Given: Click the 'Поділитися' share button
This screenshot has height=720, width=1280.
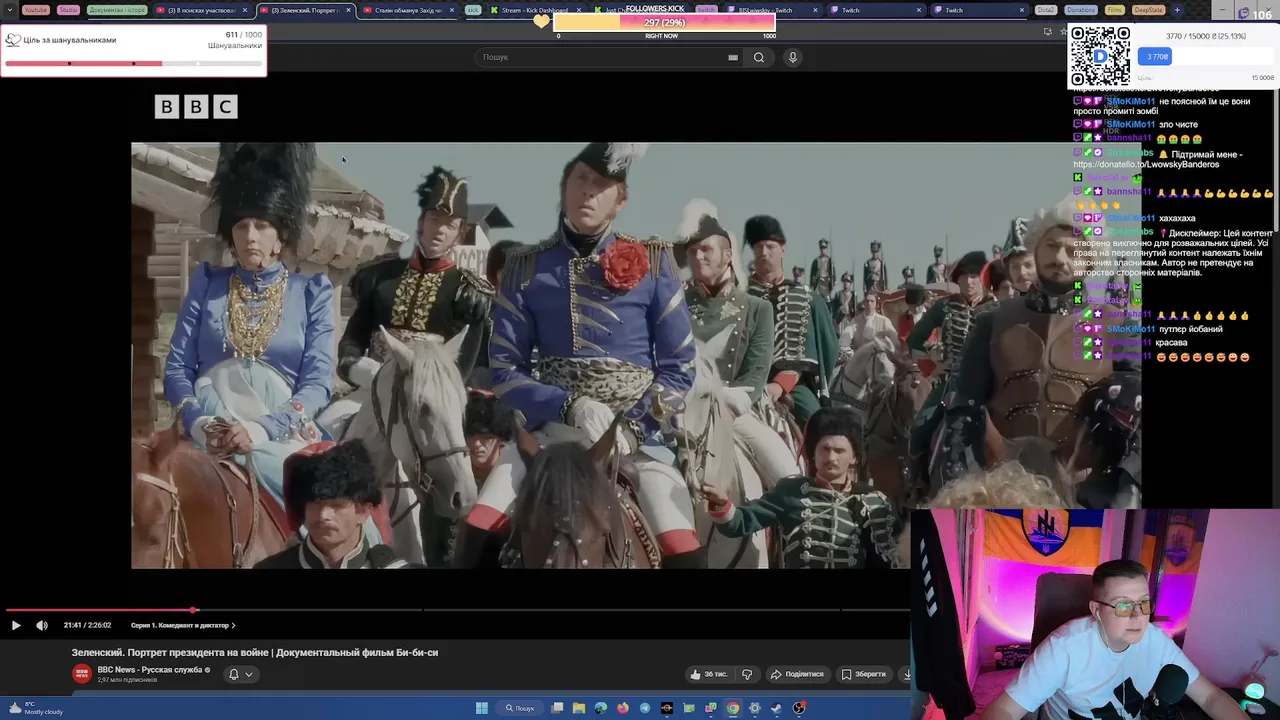Looking at the screenshot, I should pos(797,674).
